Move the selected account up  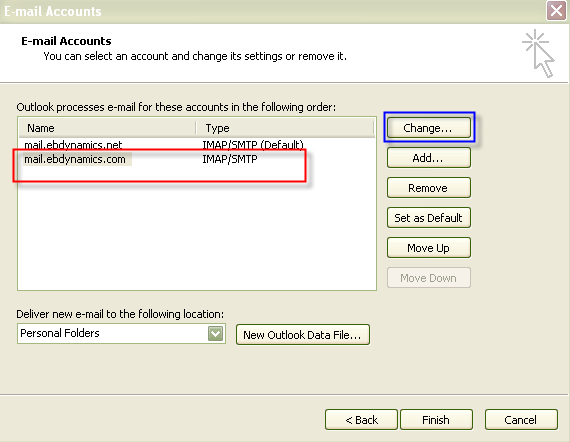429,248
